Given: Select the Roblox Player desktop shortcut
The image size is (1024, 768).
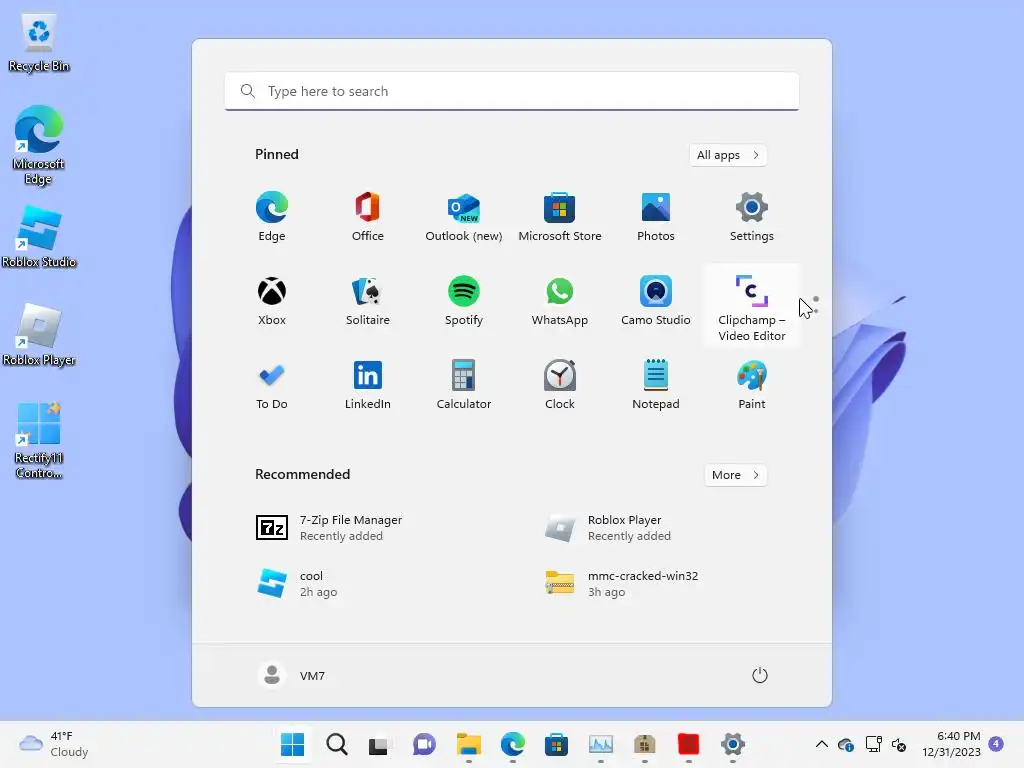Looking at the screenshot, I should point(39,335).
